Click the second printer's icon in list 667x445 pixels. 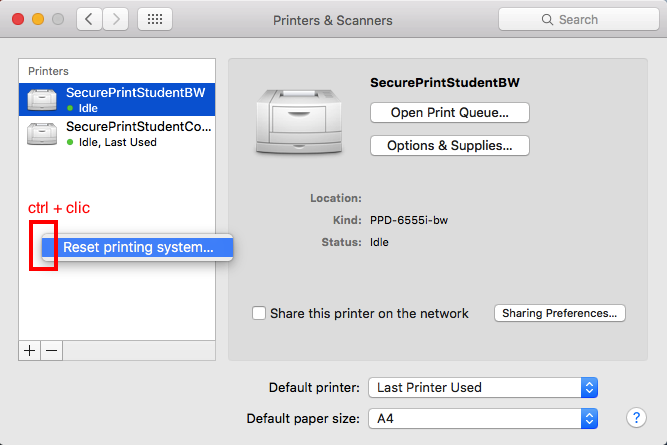[42, 134]
